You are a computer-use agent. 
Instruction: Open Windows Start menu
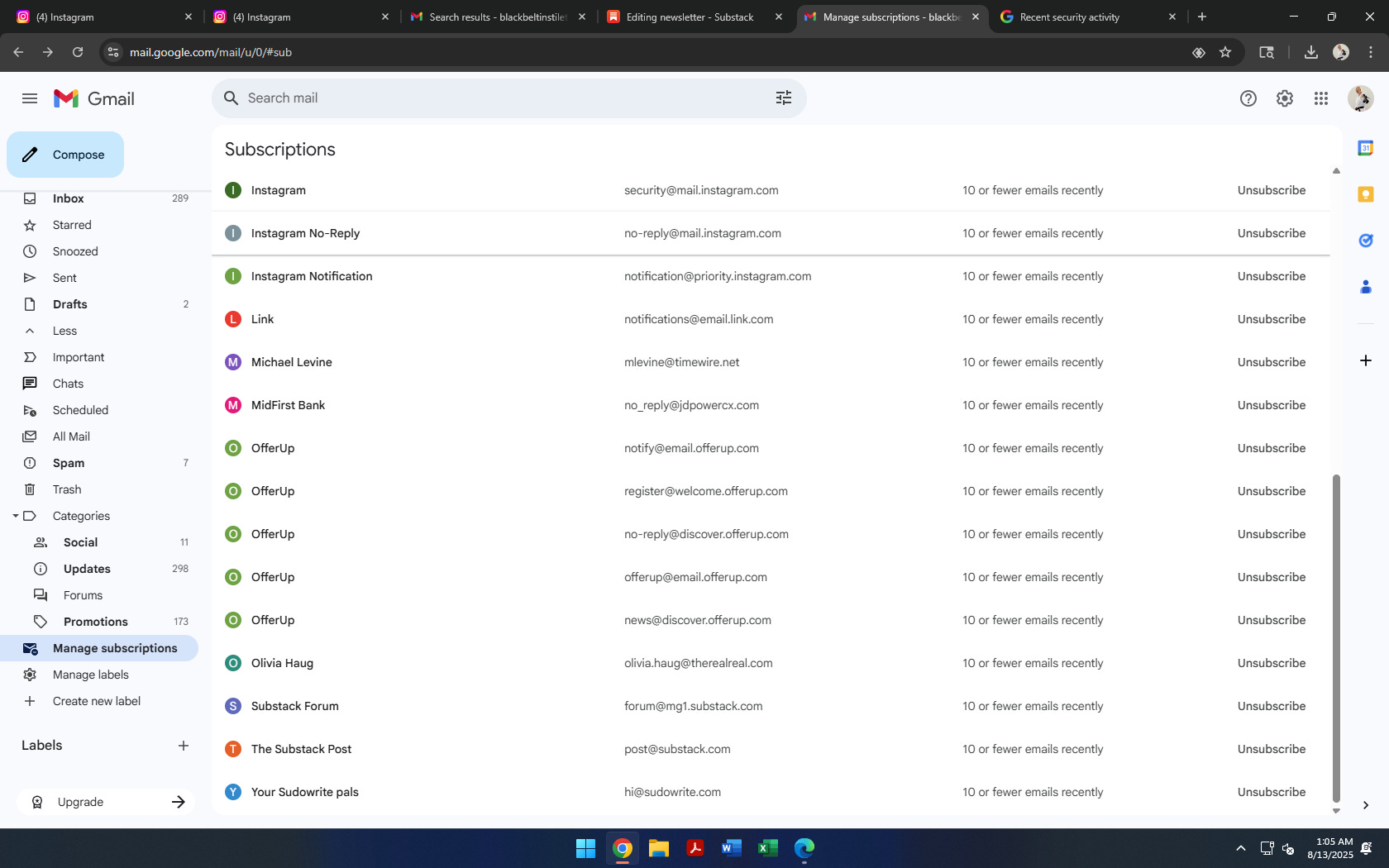(585, 848)
